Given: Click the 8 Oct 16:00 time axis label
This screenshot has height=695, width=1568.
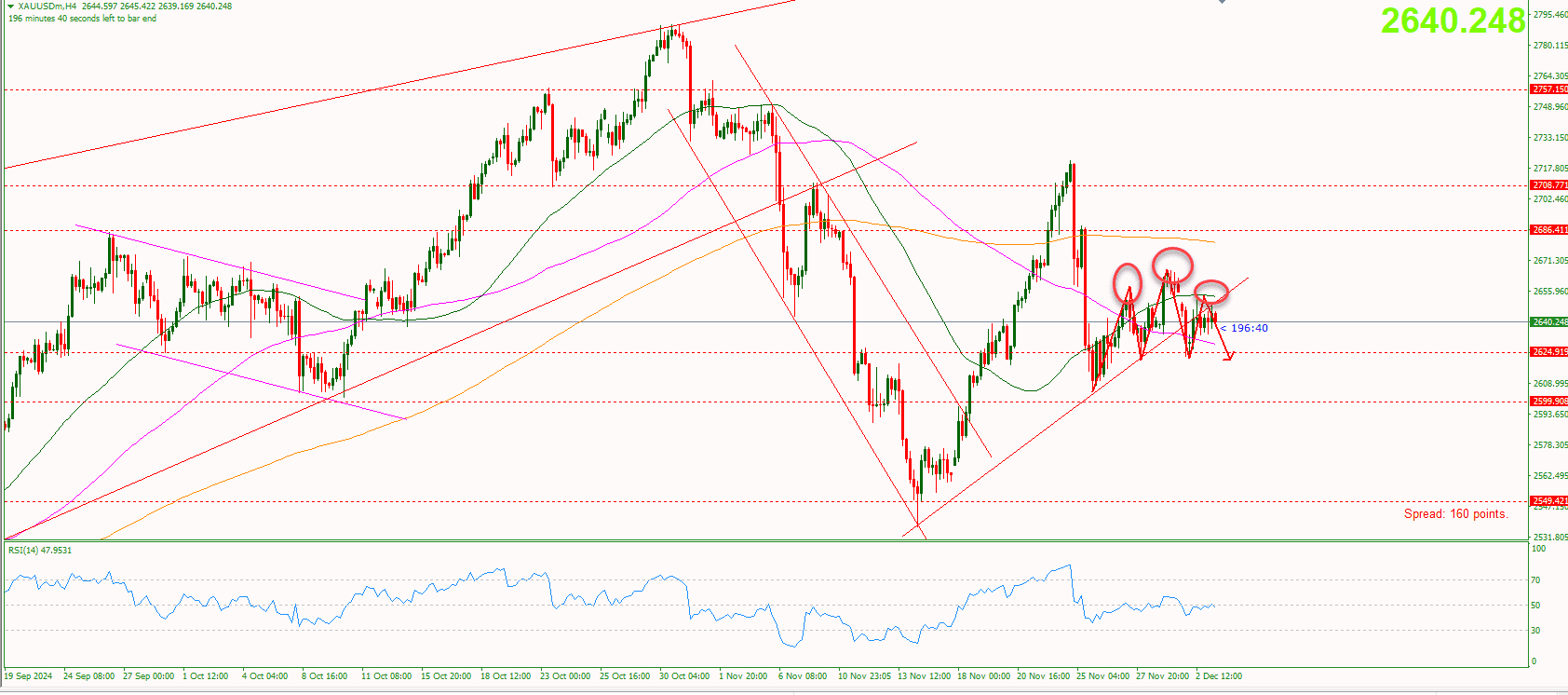Looking at the screenshot, I should [x=324, y=676].
